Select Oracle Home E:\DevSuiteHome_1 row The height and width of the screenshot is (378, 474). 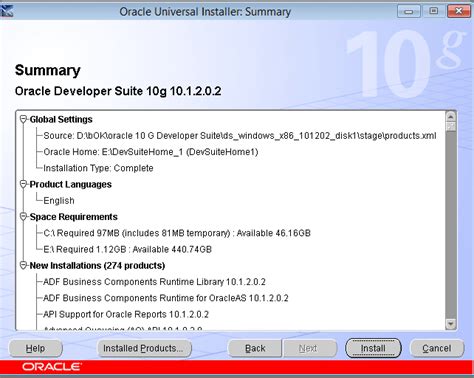[151, 152]
